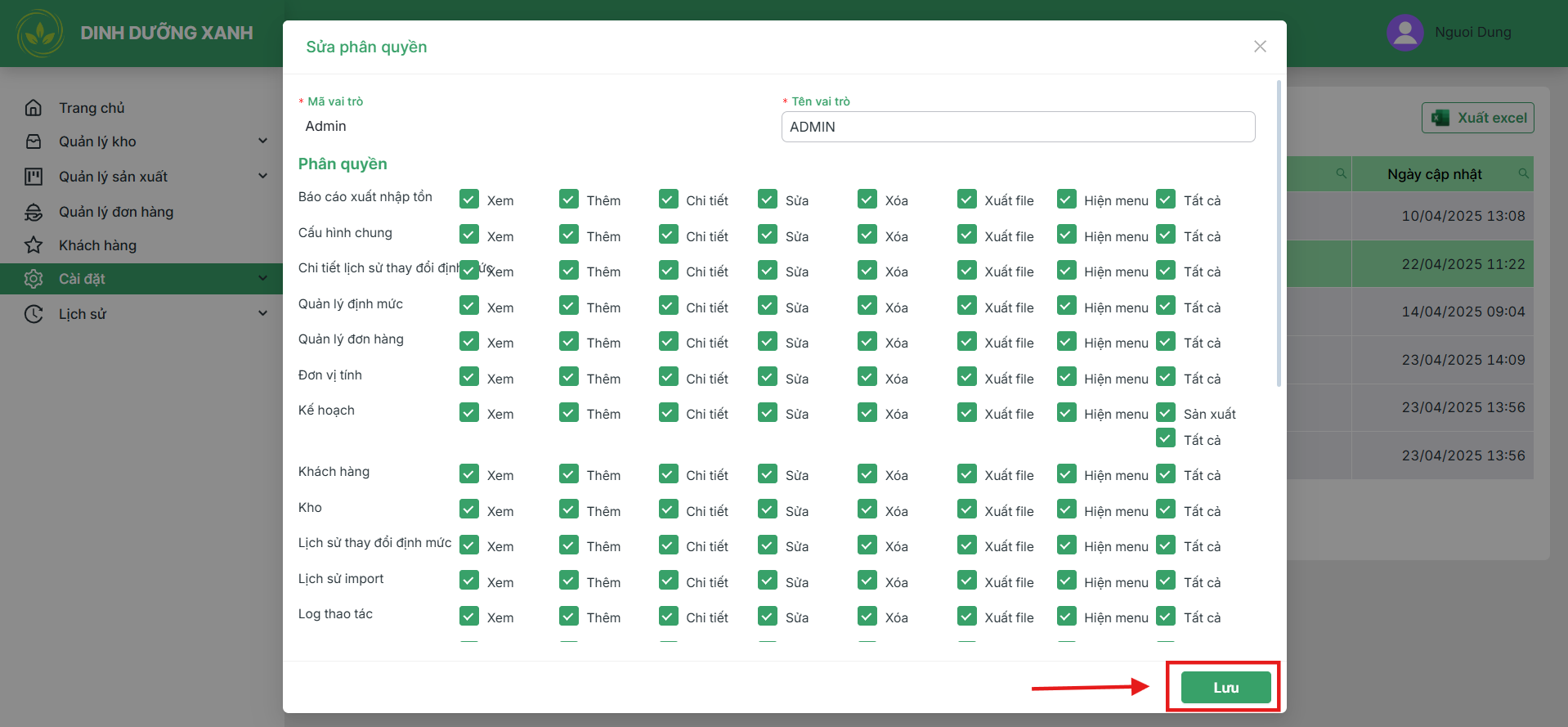Click the Nguoi Dung username
Image resolution: width=1568 pixels, height=727 pixels.
pyautogui.click(x=1472, y=33)
